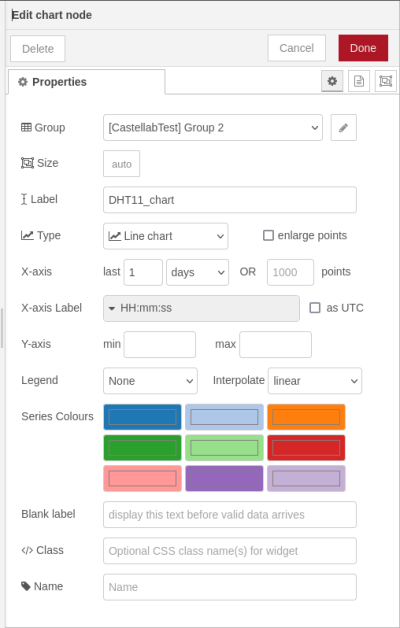This screenshot has width=400, height=628.
Task: Click the Done button
Action: (363, 48)
